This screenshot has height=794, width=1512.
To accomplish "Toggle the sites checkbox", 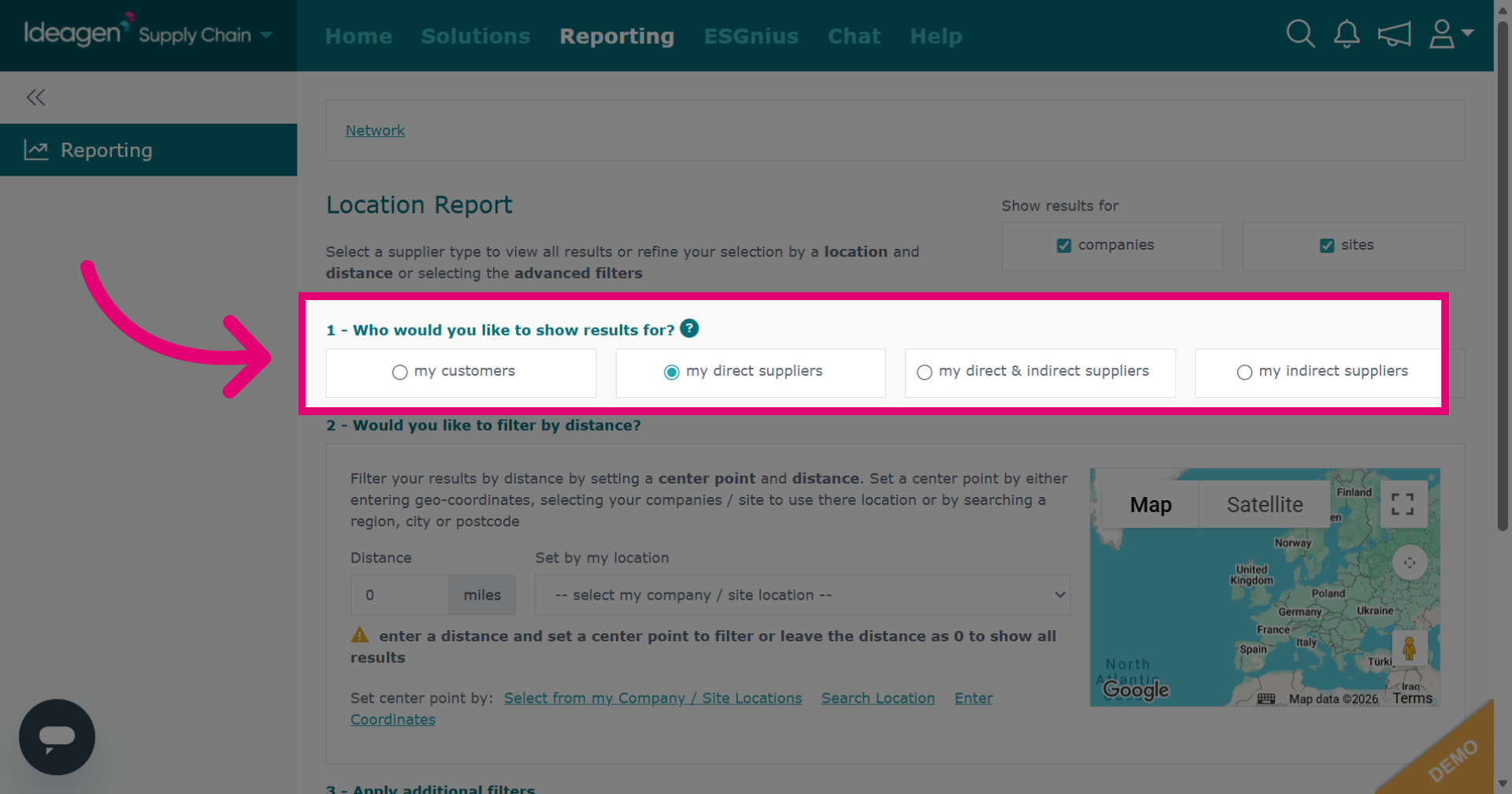I will 1327,246.
